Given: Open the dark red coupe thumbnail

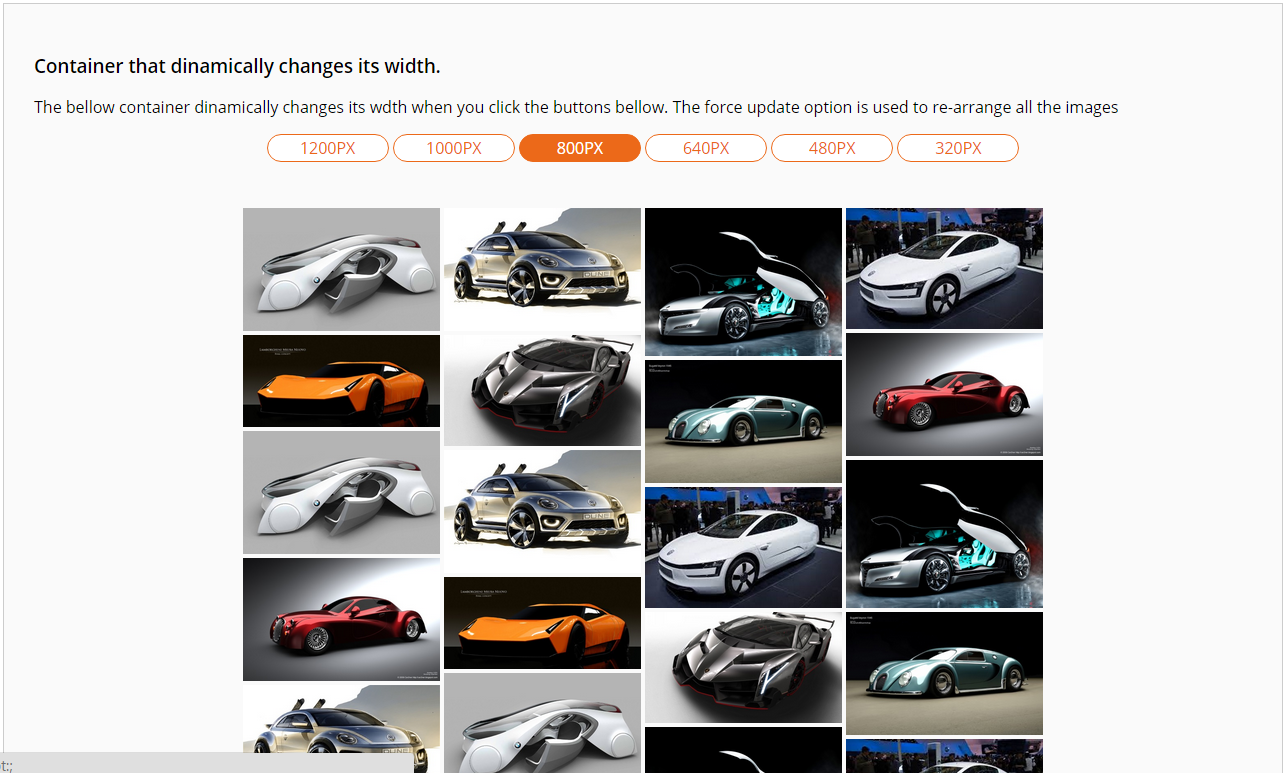Looking at the screenshot, I should pyautogui.click(x=341, y=618).
